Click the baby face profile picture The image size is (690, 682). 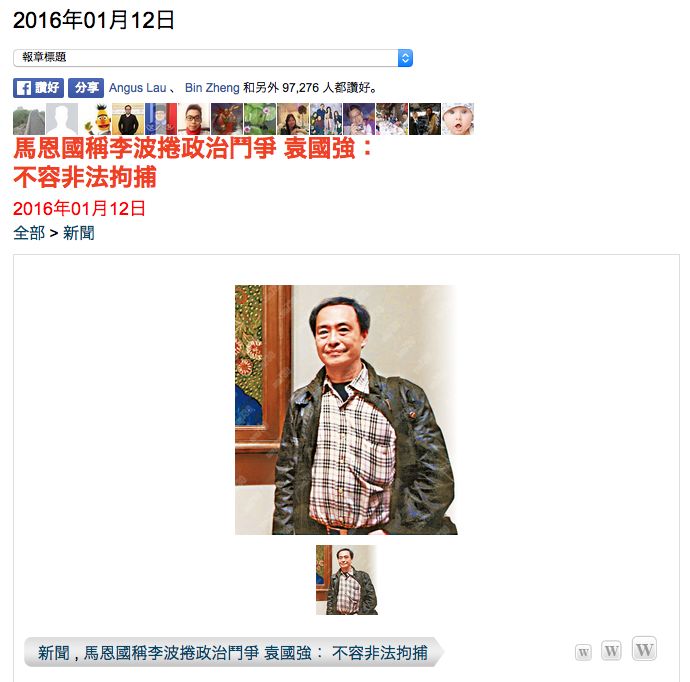point(458,119)
